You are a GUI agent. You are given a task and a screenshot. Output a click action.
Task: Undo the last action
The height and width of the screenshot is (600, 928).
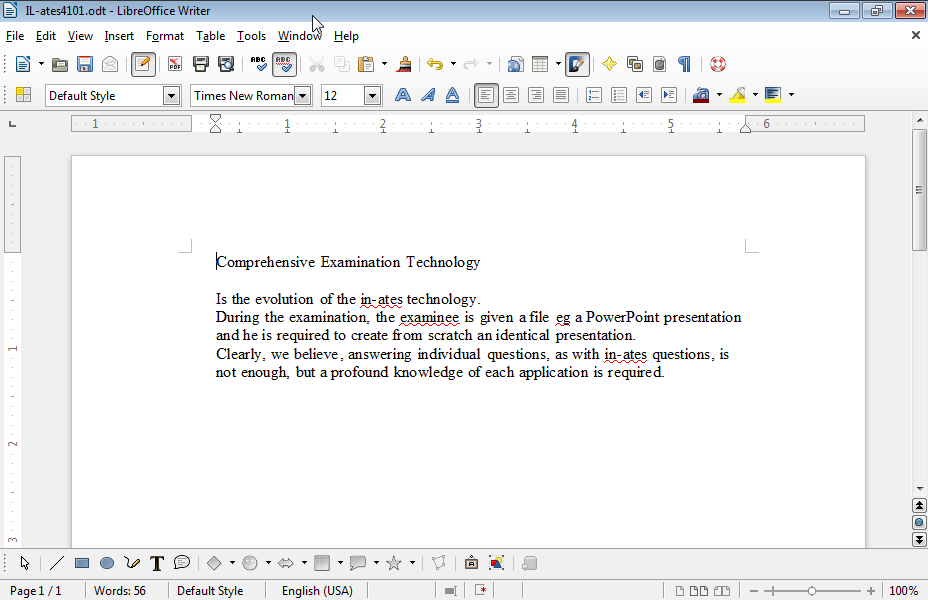click(x=435, y=64)
